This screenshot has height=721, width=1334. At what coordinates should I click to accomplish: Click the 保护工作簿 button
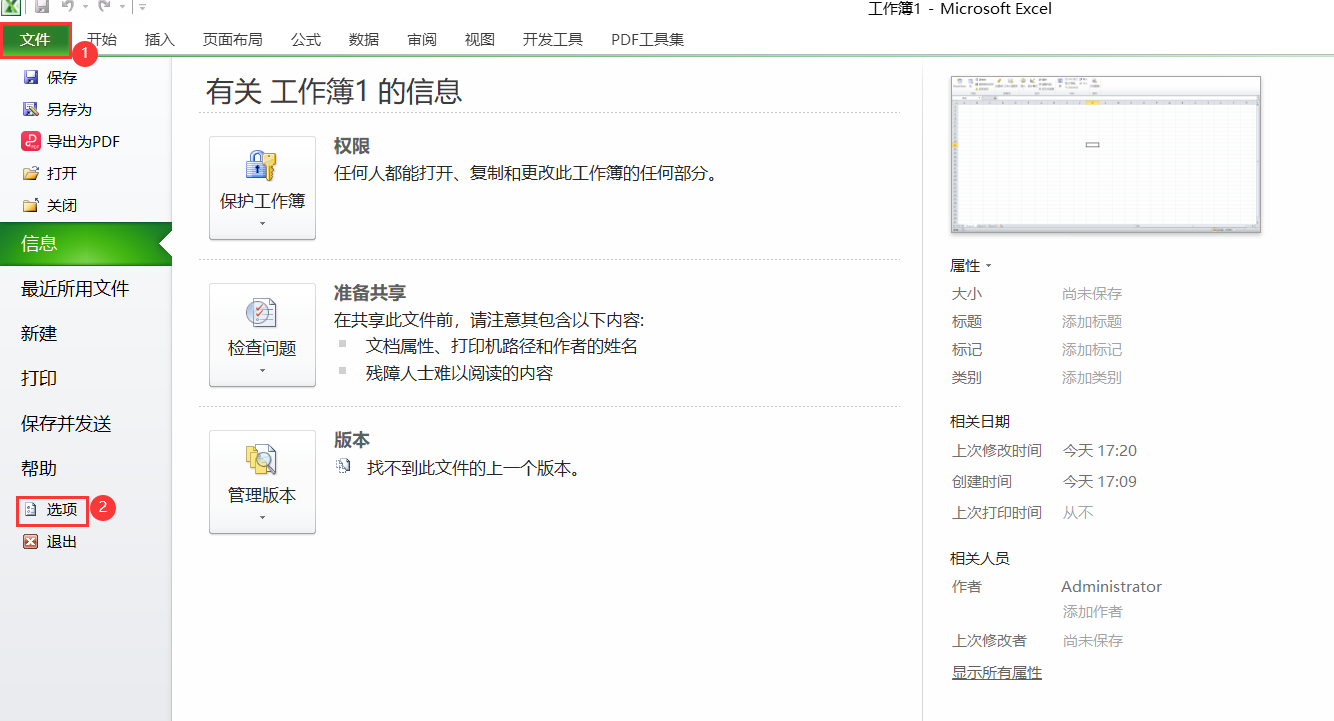pos(262,188)
